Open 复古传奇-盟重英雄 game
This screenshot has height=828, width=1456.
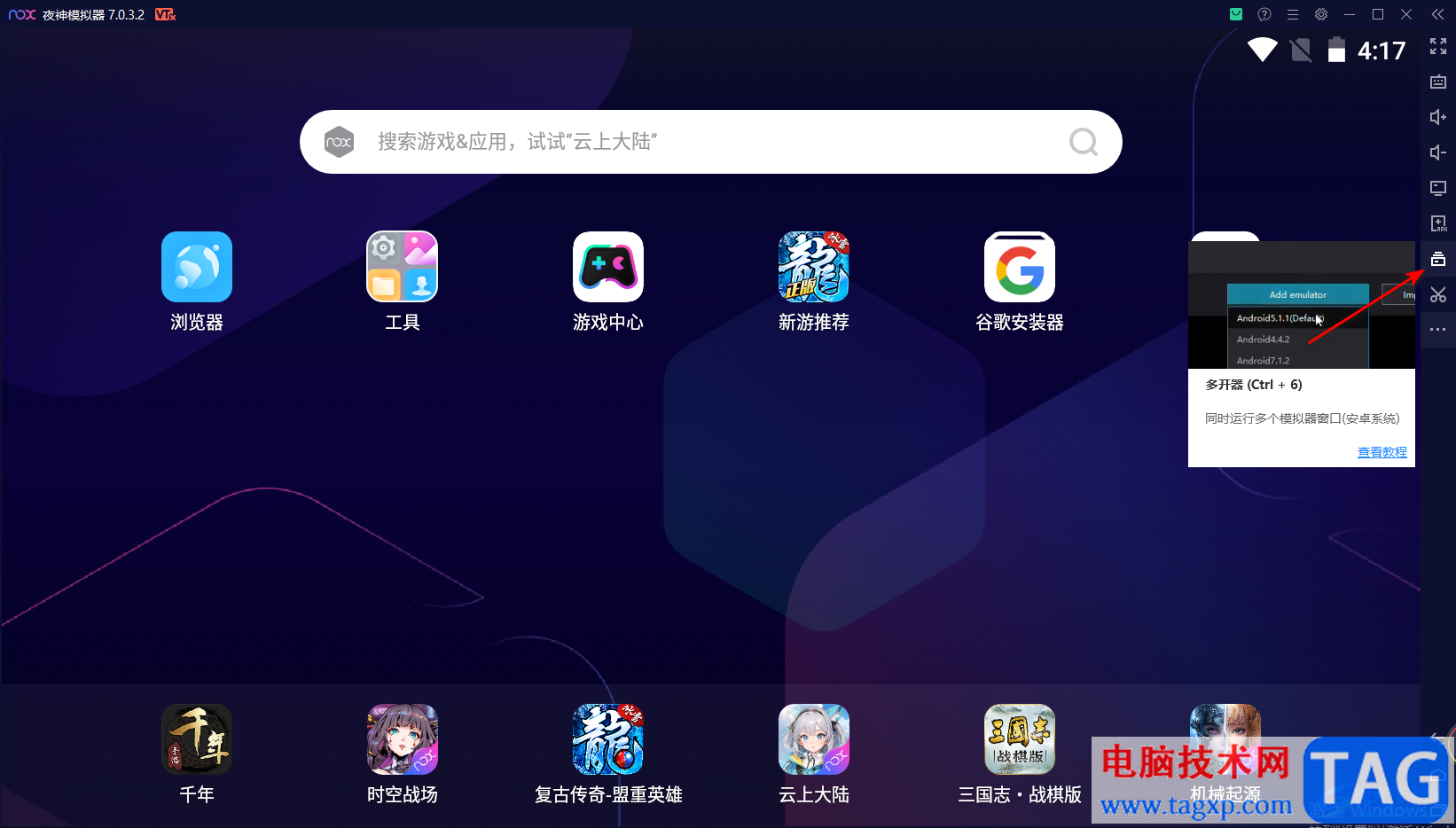608,739
